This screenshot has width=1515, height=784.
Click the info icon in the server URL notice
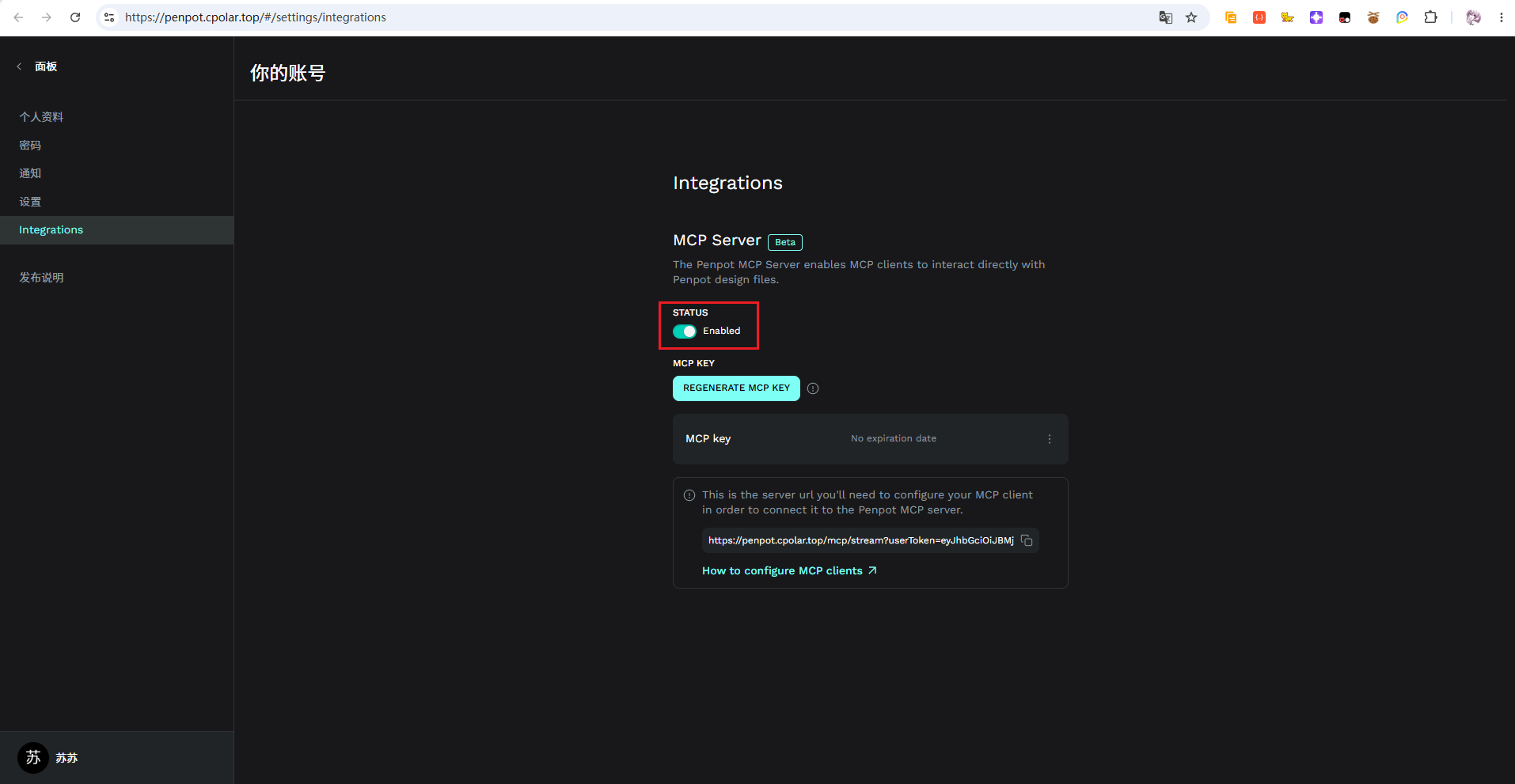pyautogui.click(x=689, y=495)
